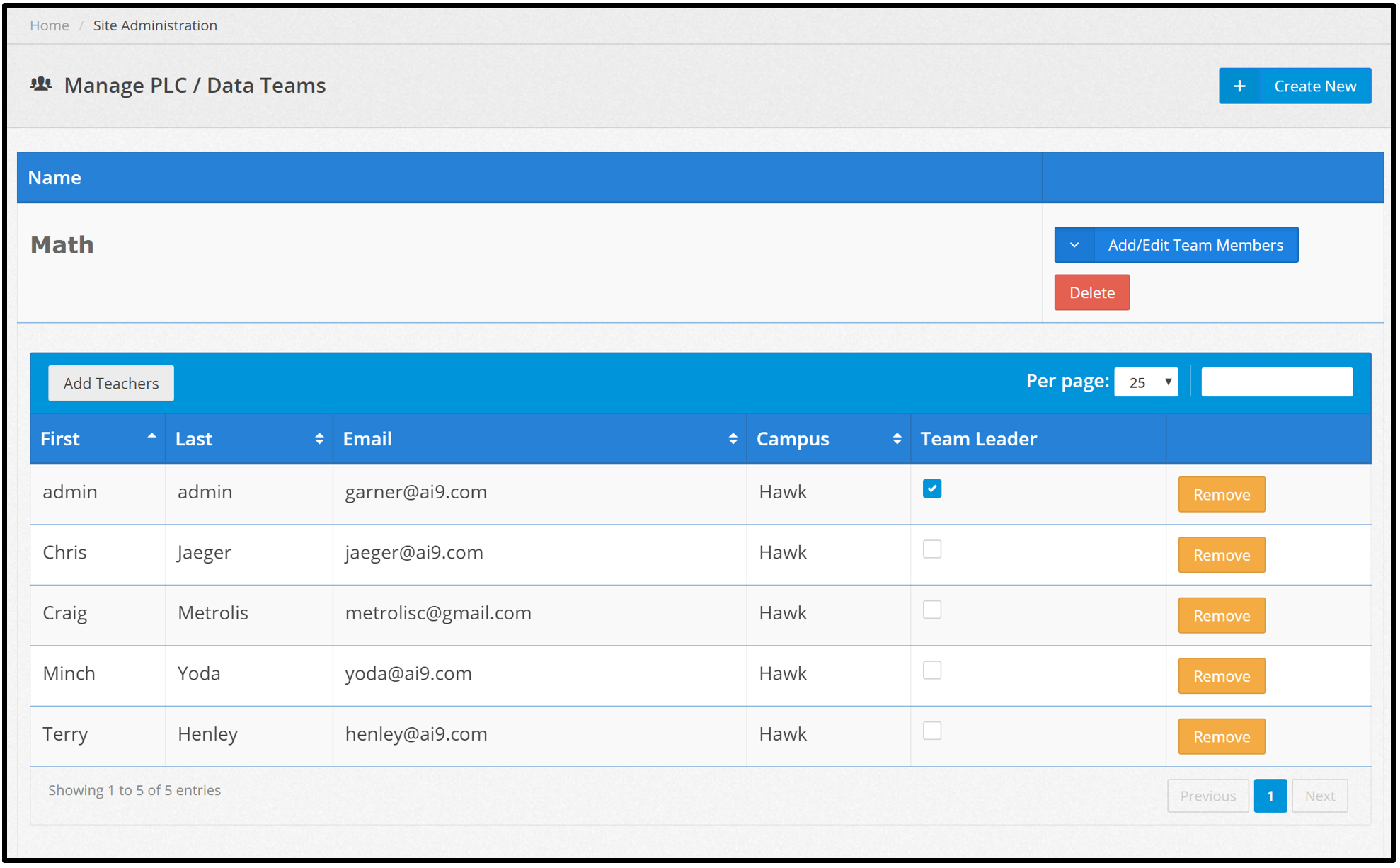Open Site Administration breadcrumb
Viewport: 1400px width, 868px height.
155,25
